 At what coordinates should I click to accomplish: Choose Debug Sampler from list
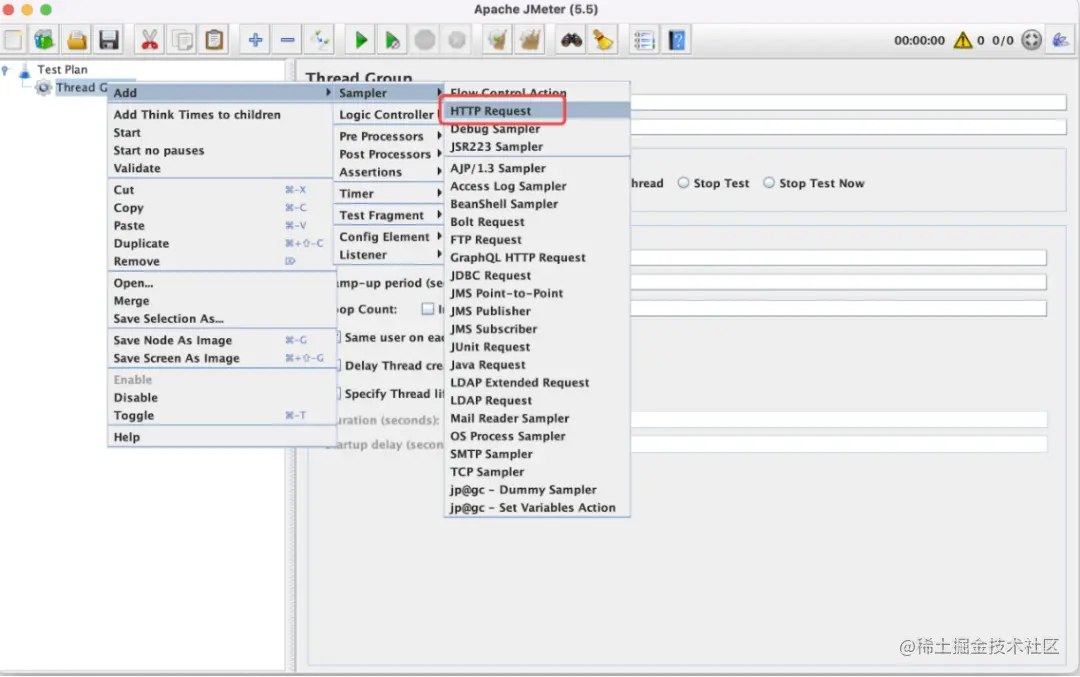(x=537, y=129)
